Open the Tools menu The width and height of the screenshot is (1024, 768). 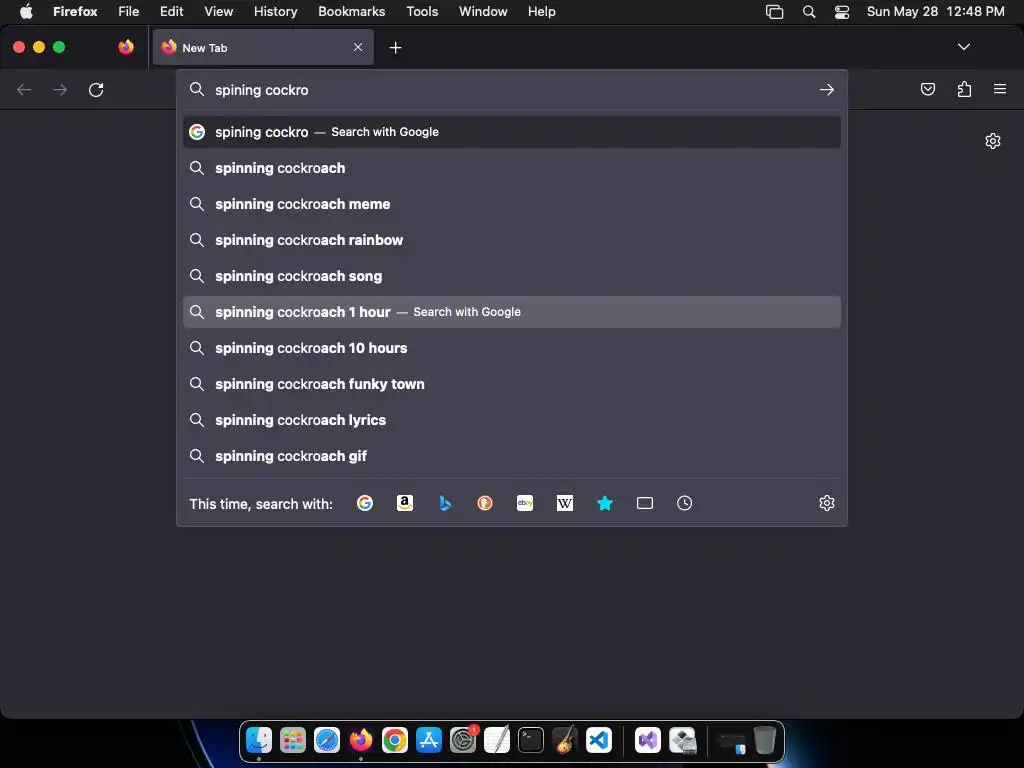422,12
